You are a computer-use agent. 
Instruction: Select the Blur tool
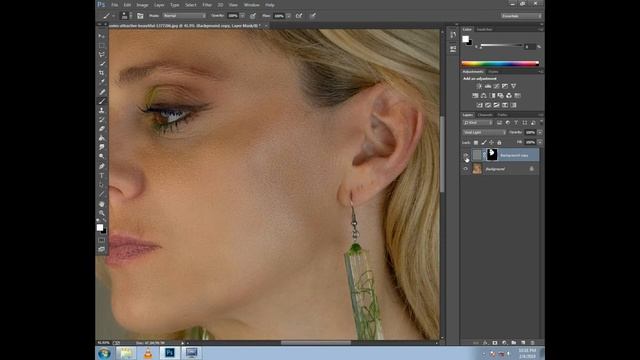102,147
